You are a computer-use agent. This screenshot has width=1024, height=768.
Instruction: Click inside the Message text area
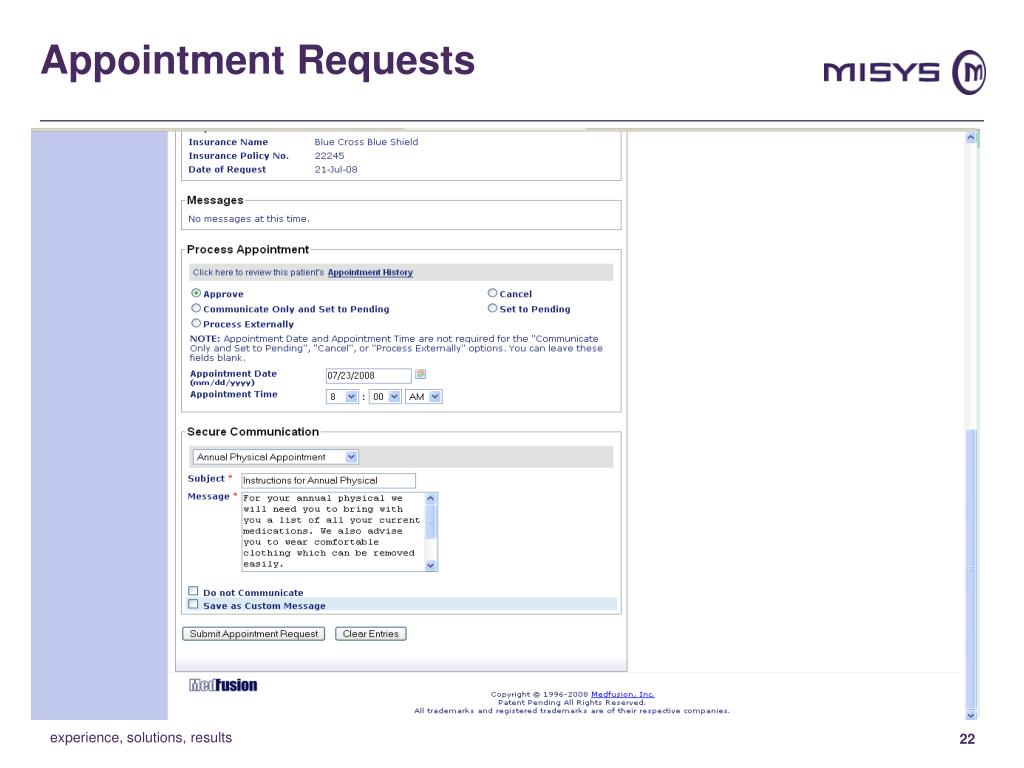click(x=333, y=532)
